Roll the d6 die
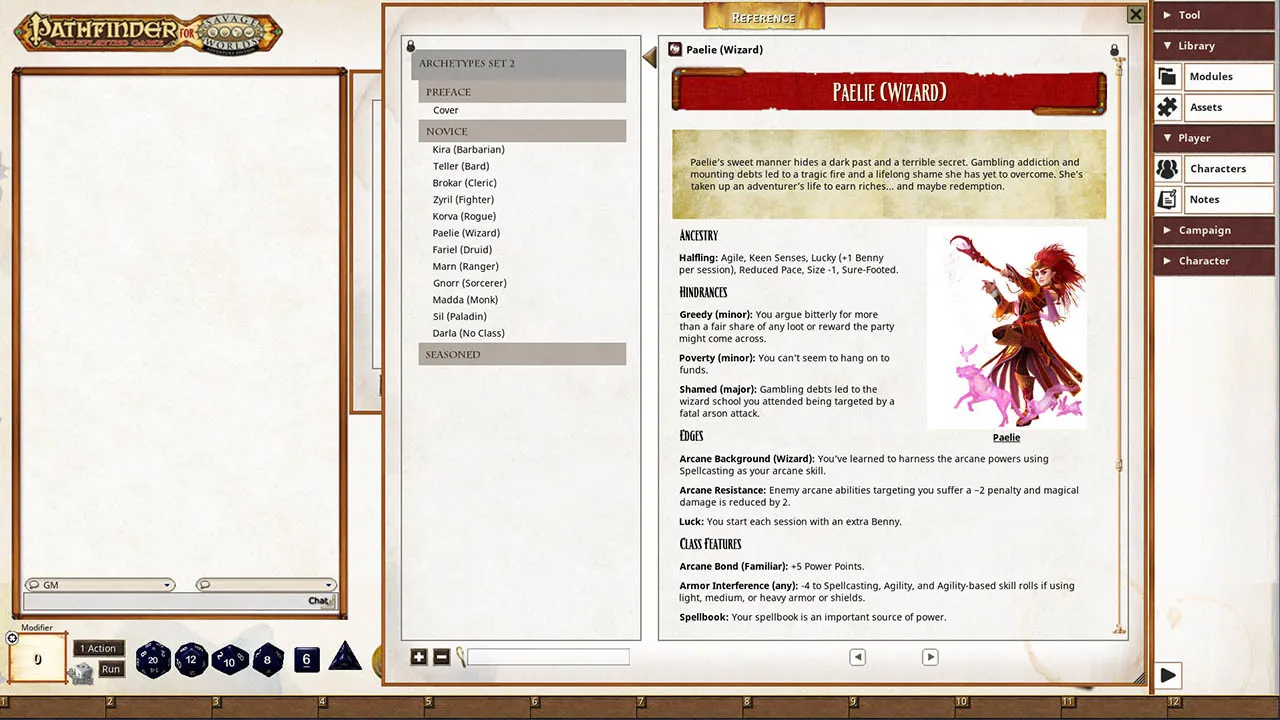1280x720 pixels. click(307, 659)
